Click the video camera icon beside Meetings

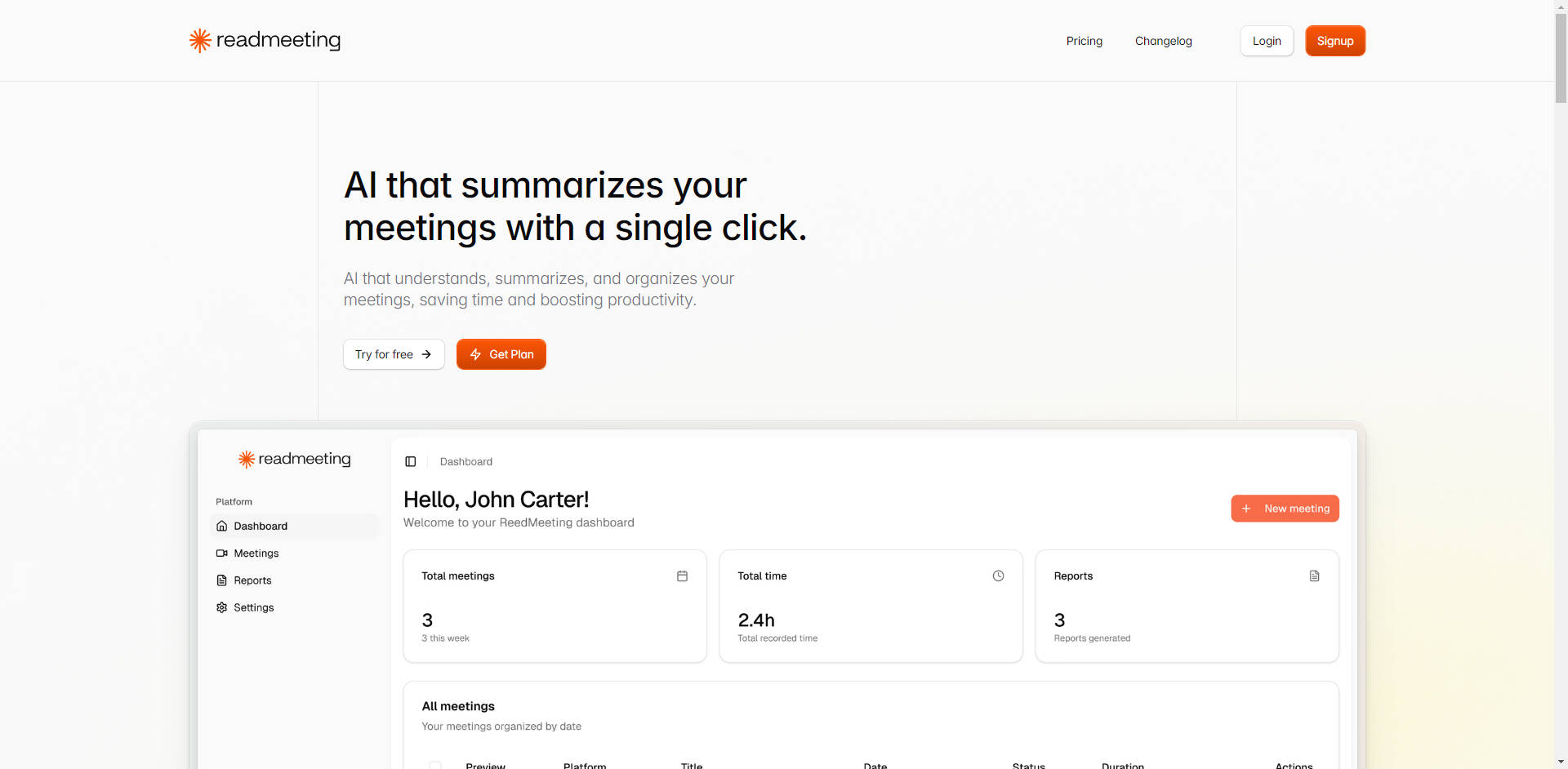pyautogui.click(x=221, y=553)
